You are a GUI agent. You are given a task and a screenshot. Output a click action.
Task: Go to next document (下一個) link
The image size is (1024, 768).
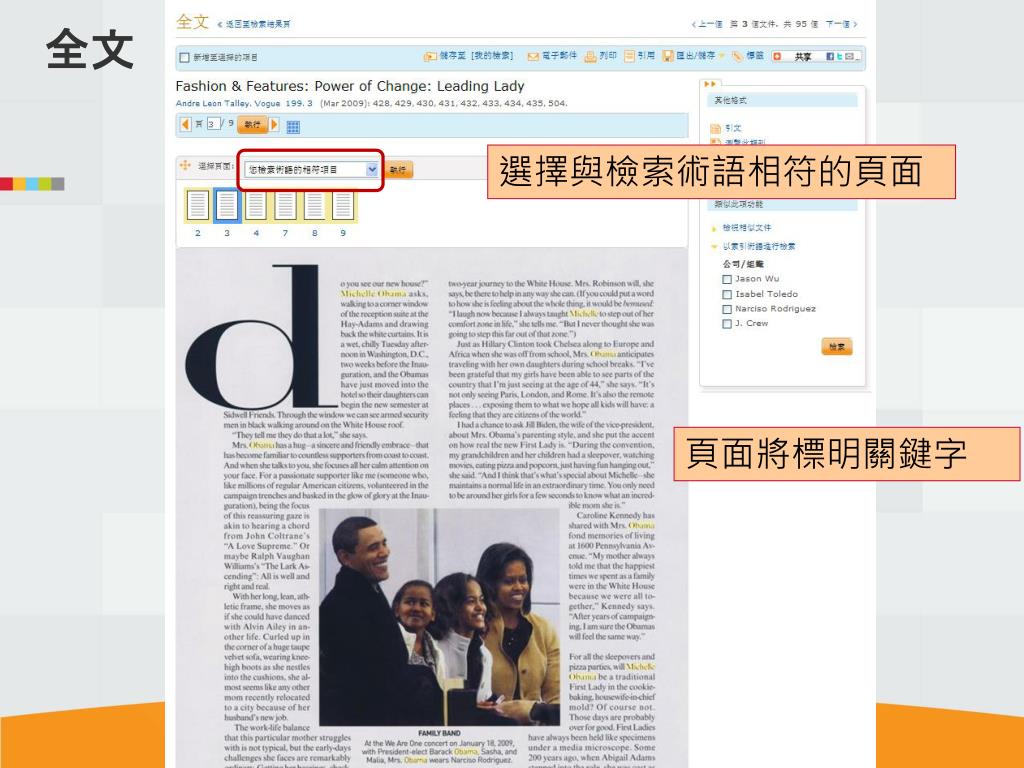841,24
